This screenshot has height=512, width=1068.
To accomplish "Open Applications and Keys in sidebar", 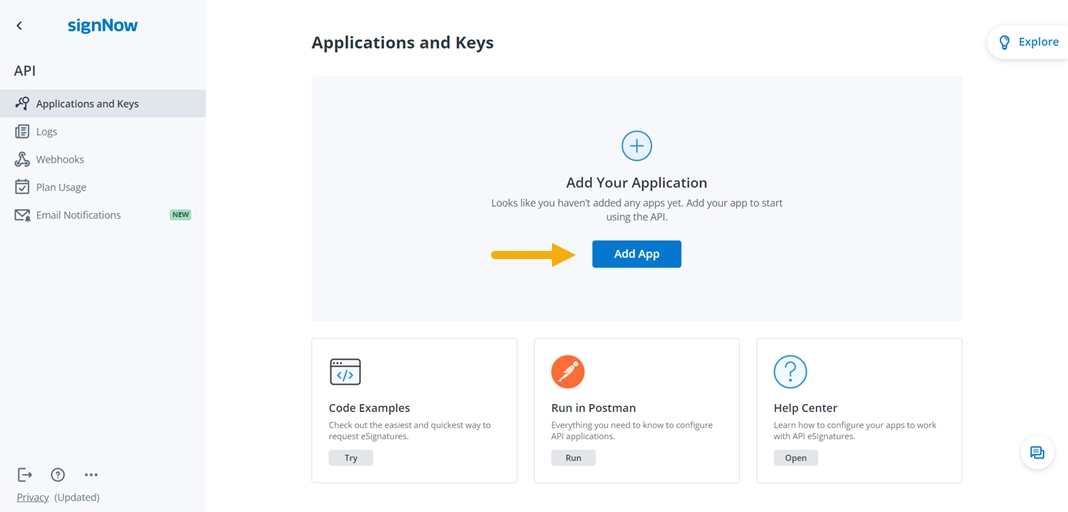I will [103, 103].
